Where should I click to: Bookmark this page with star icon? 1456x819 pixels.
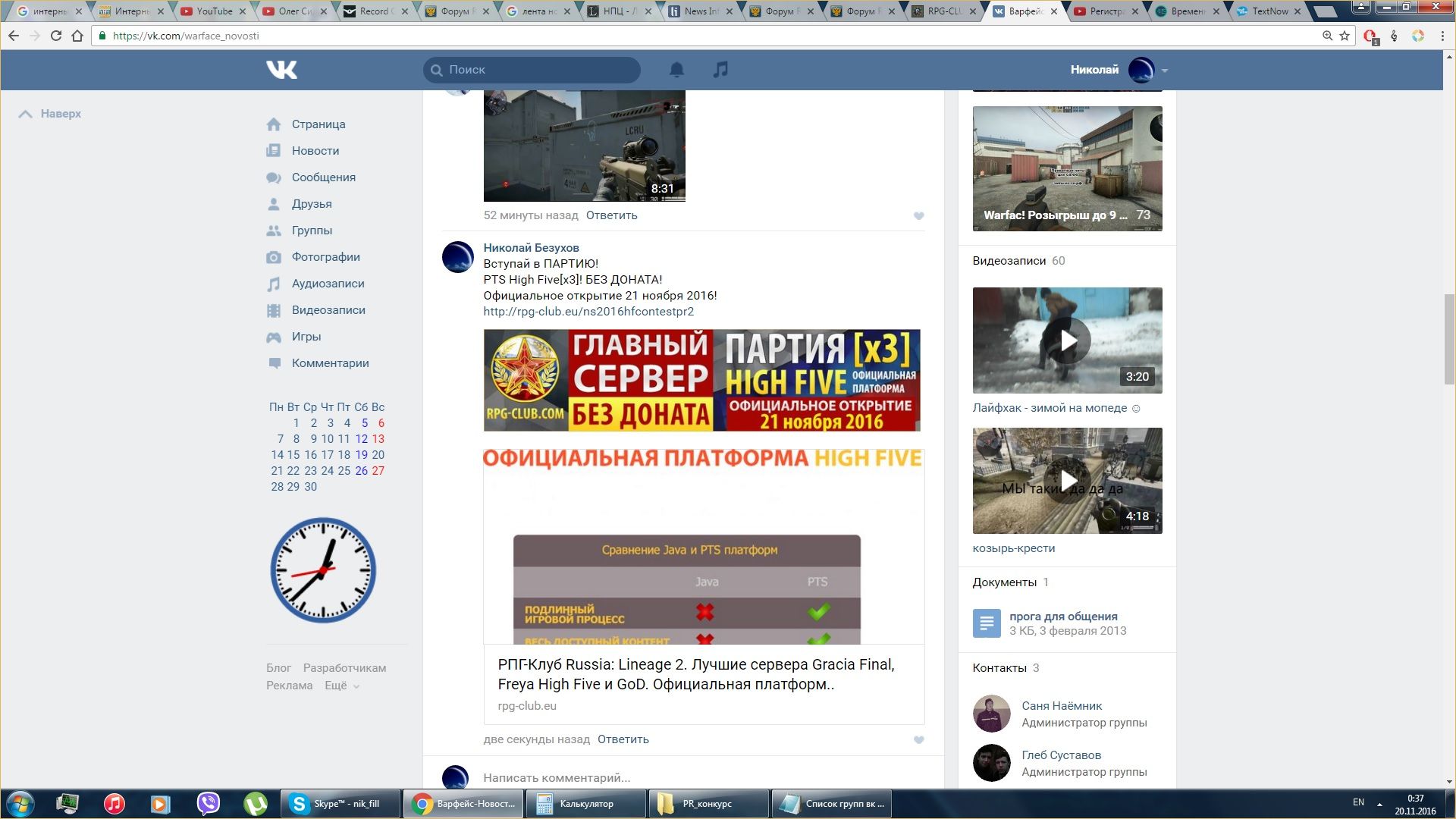1345,36
